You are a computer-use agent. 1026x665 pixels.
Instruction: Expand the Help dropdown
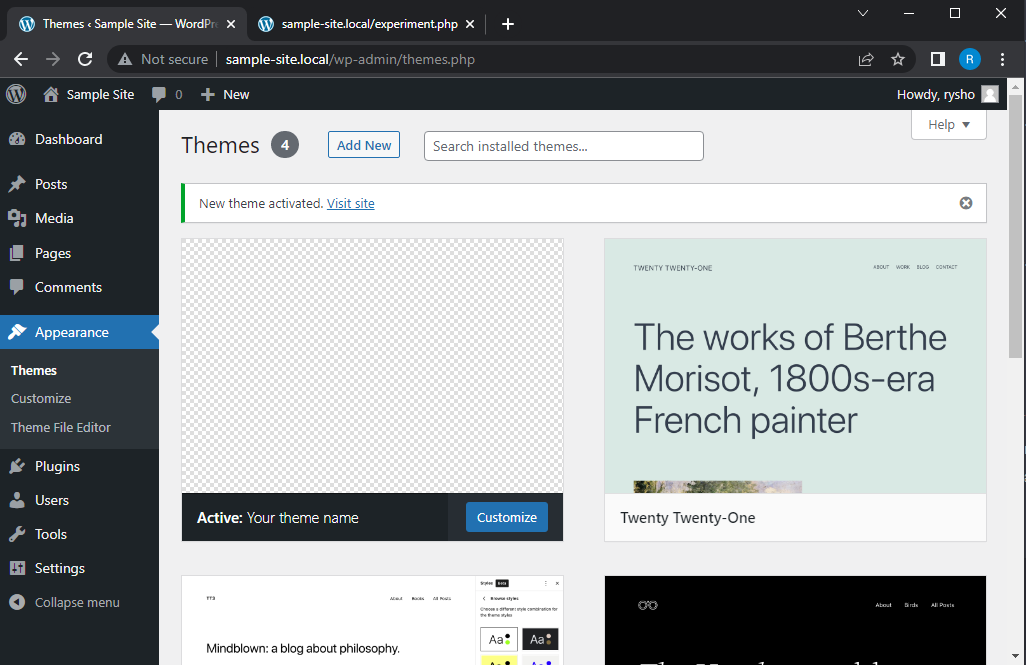(949, 124)
